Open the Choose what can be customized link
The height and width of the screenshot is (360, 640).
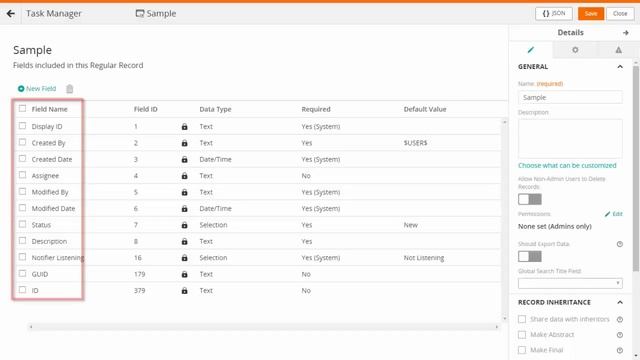[x=567, y=165]
